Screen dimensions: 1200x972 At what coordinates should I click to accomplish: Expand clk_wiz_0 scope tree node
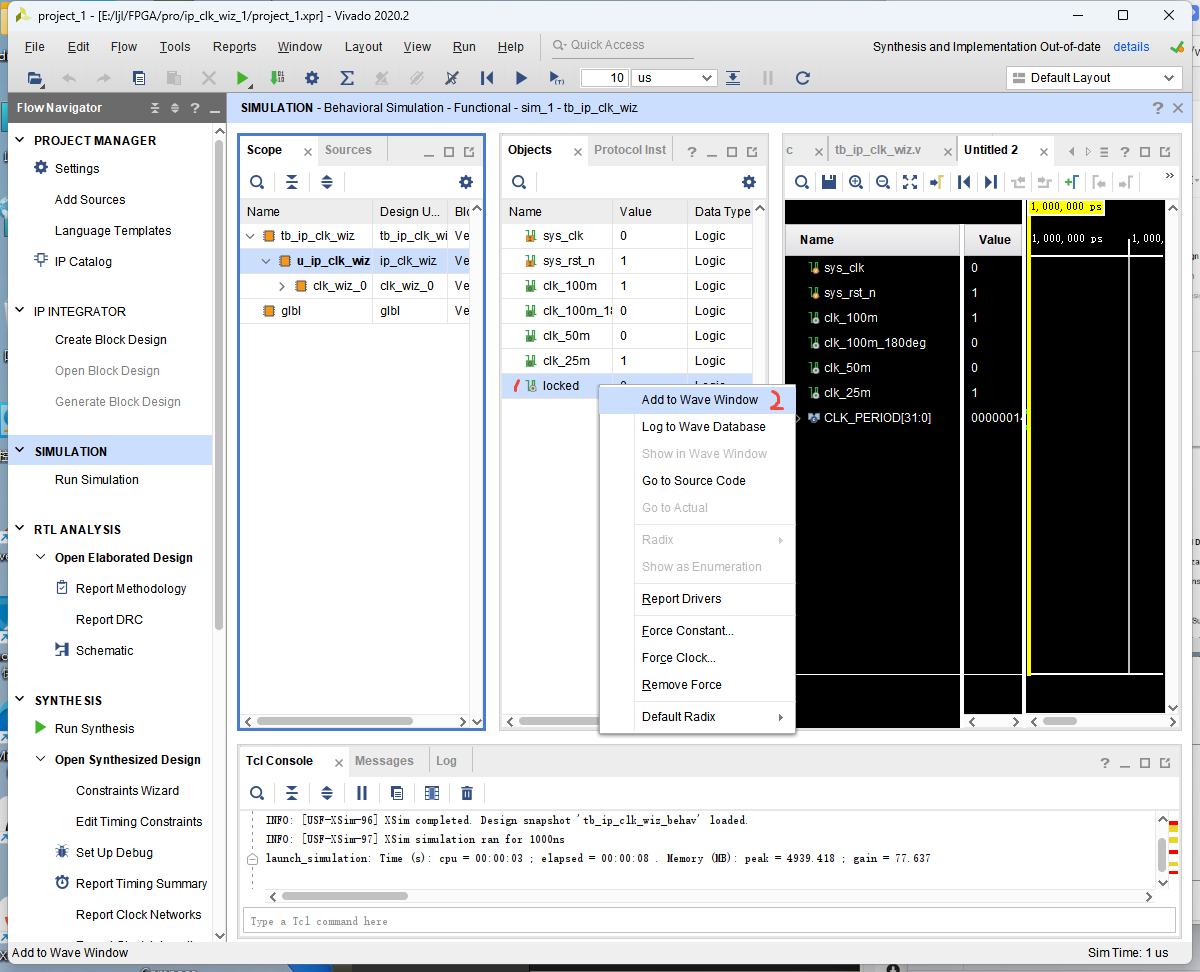[x=282, y=286]
